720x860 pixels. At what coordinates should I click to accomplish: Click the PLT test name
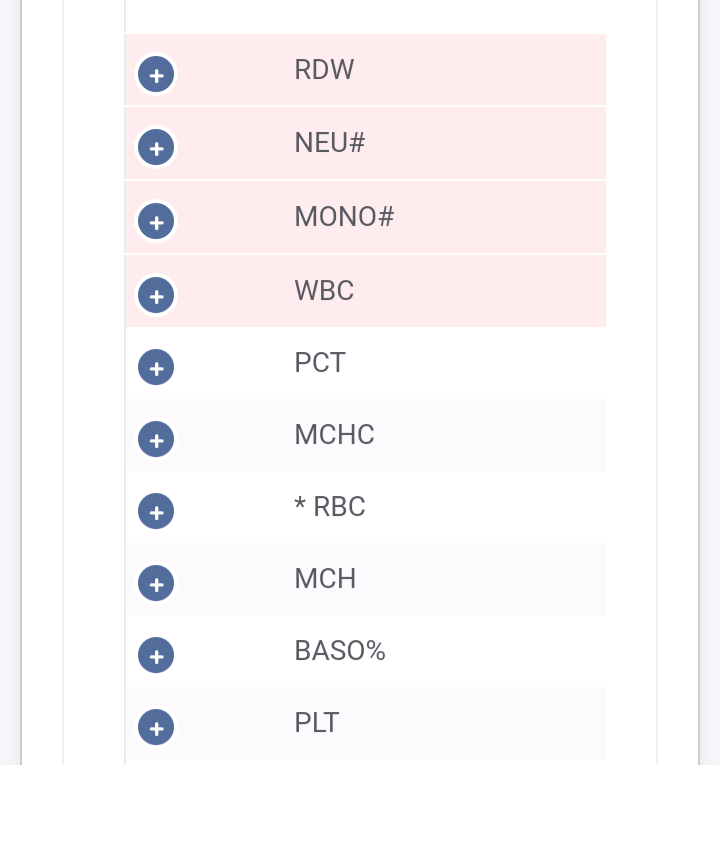click(x=317, y=723)
